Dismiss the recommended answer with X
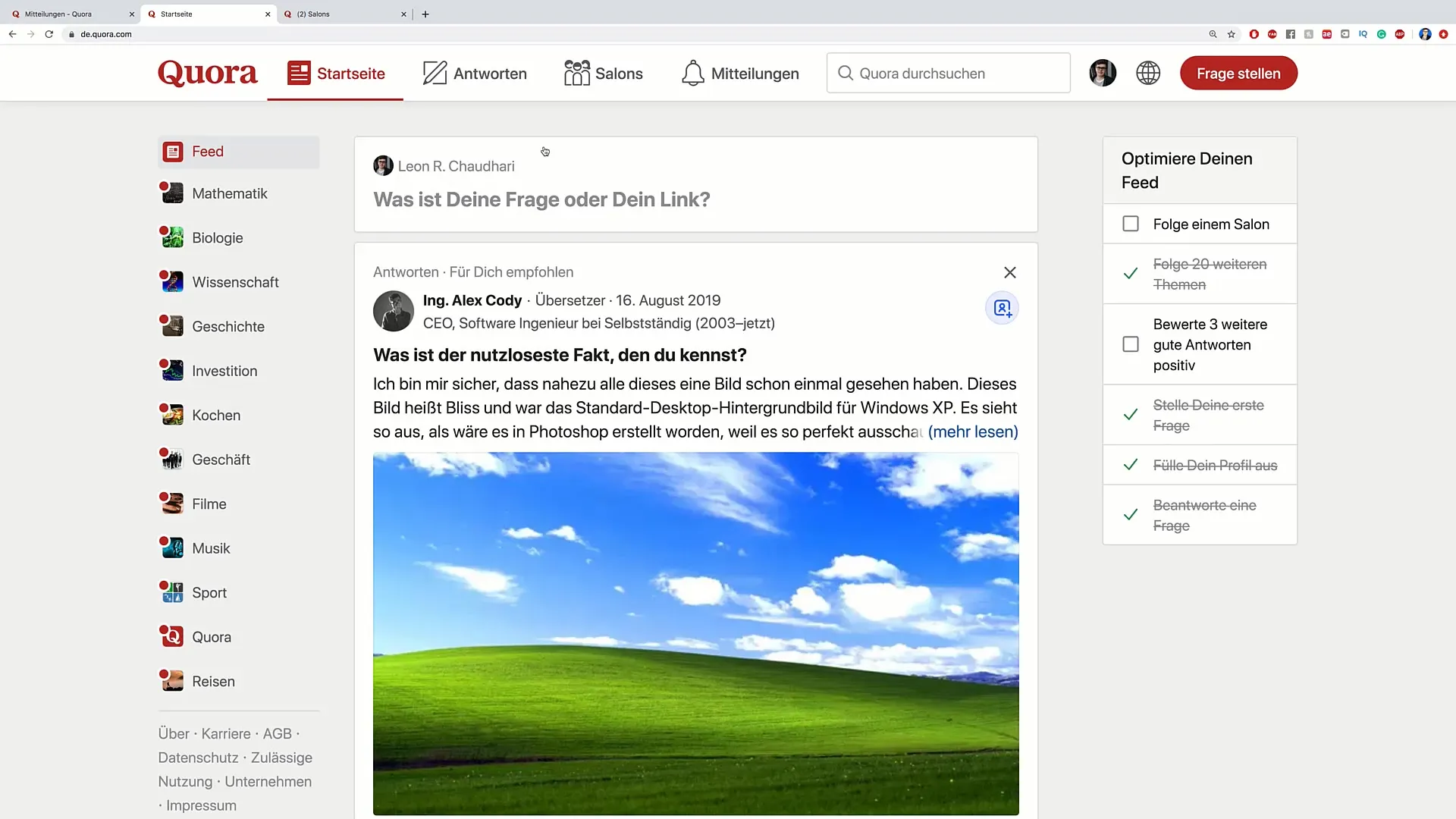Image resolution: width=1456 pixels, height=819 pixels. pos(1010,272)
